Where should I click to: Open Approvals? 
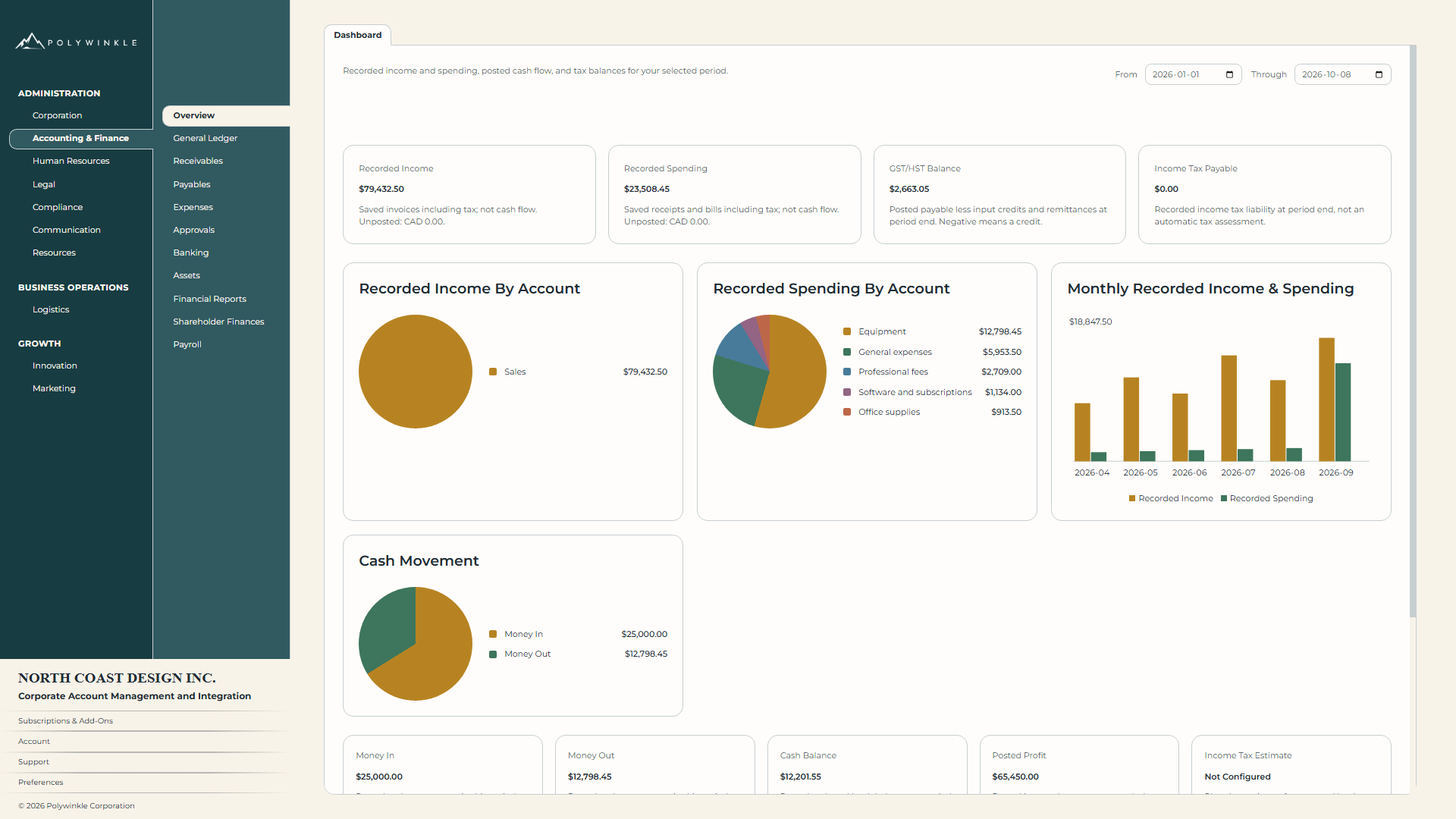click(194, 230)
